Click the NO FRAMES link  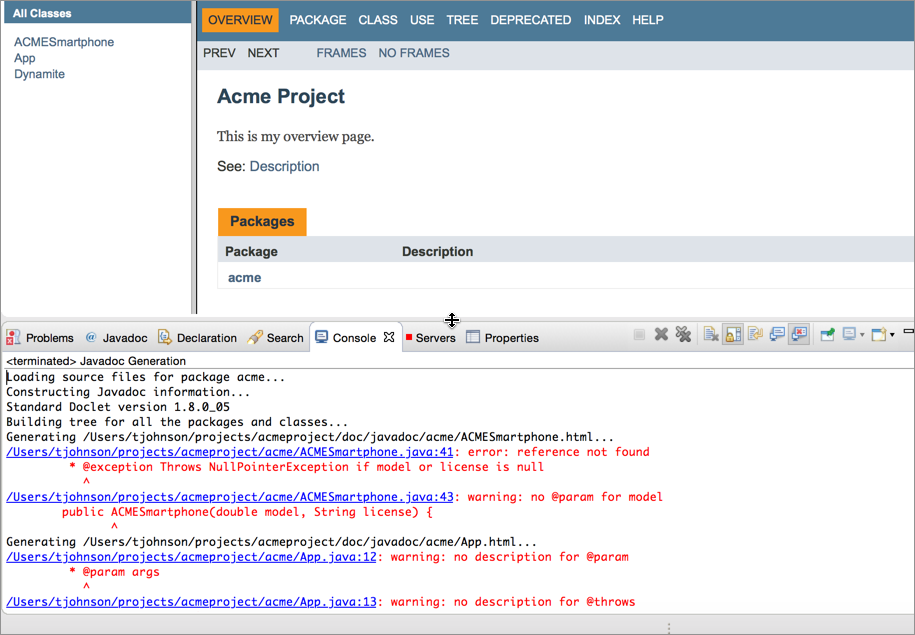click(414, 53)
